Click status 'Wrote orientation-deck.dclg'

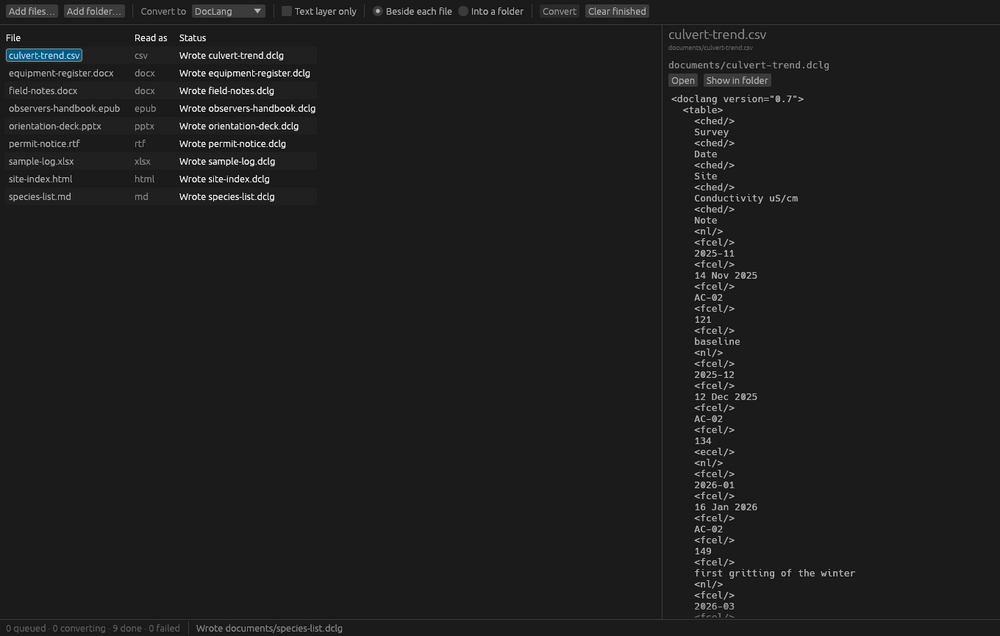pyautogui.click(x=239, y=126)
